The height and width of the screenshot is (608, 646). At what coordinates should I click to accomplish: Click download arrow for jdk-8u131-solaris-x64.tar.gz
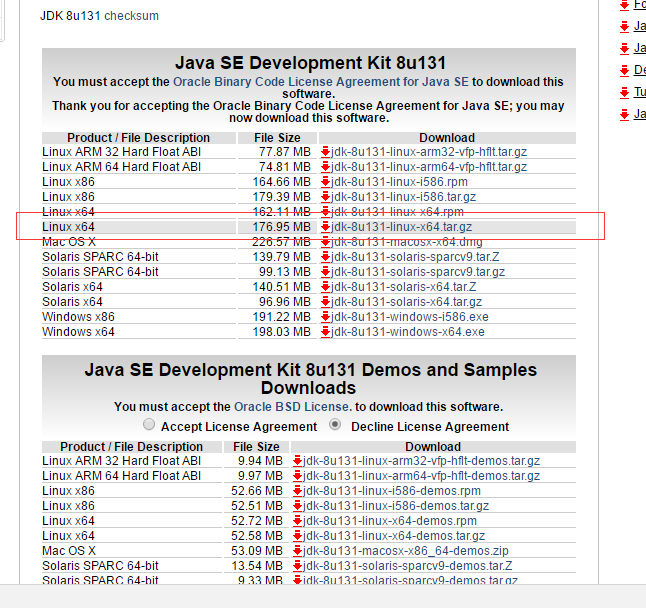coord(325,302)
